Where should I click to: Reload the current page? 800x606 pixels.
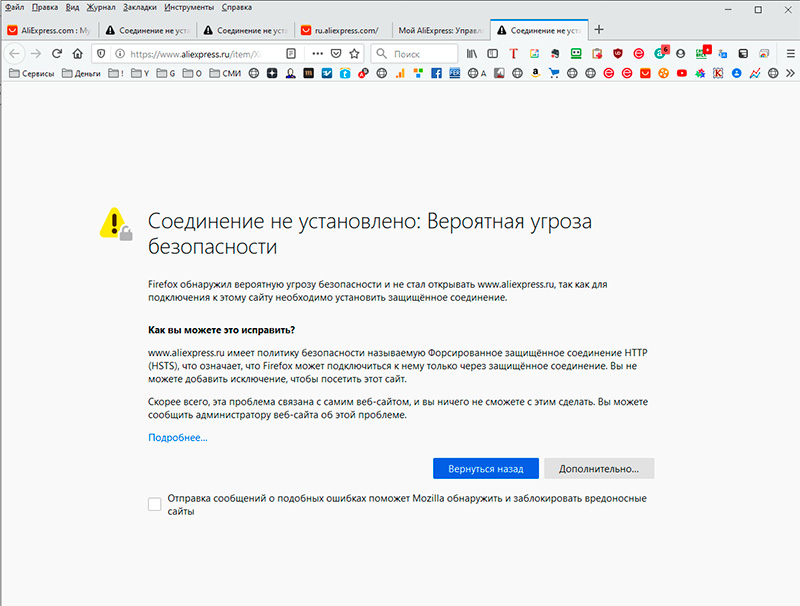(56, 53)
